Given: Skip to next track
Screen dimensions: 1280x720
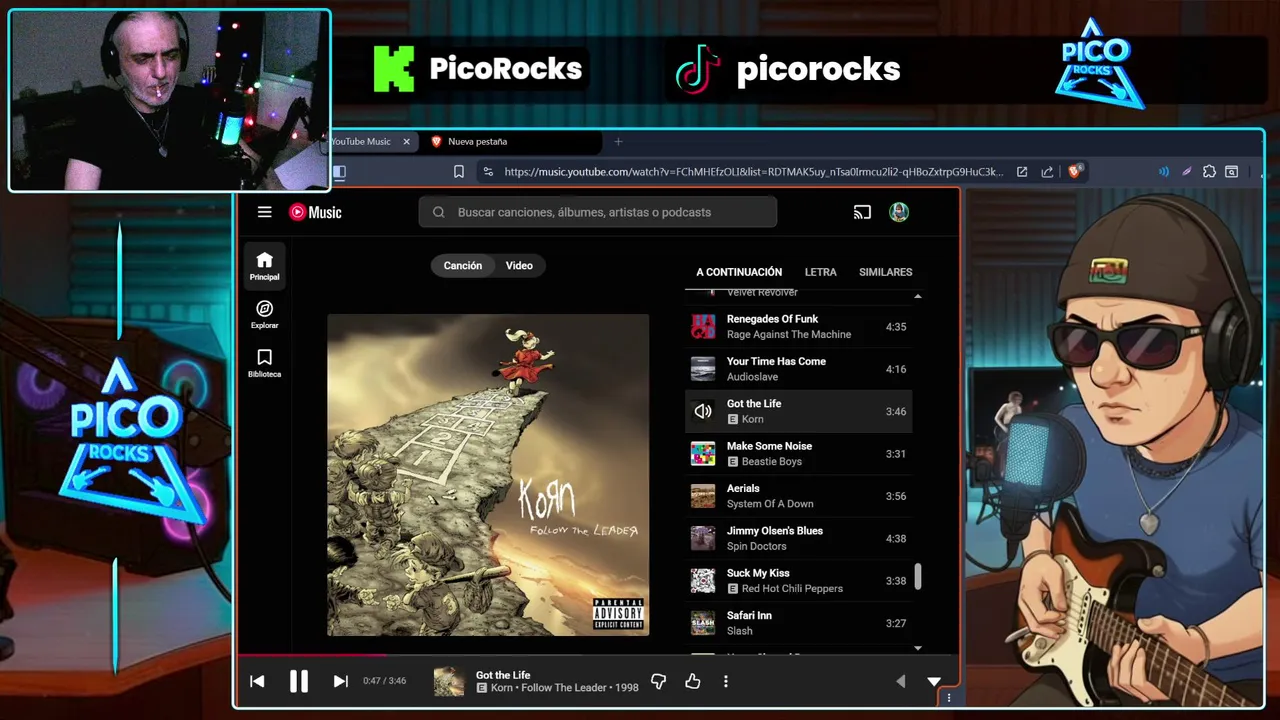Looking at the screenshot, I should pos(340,681).
